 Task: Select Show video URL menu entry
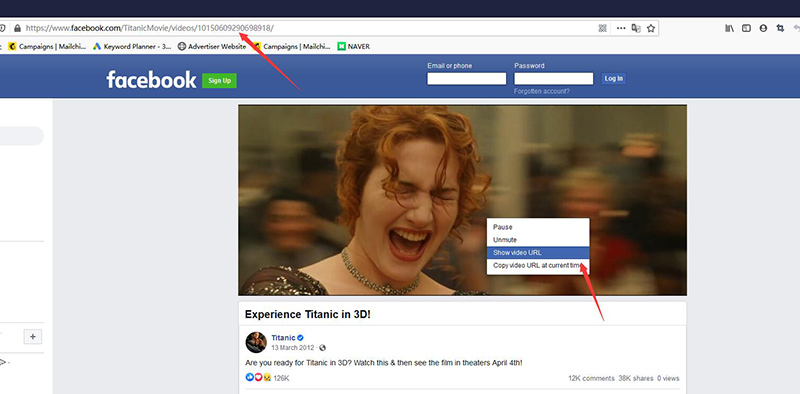538,253
